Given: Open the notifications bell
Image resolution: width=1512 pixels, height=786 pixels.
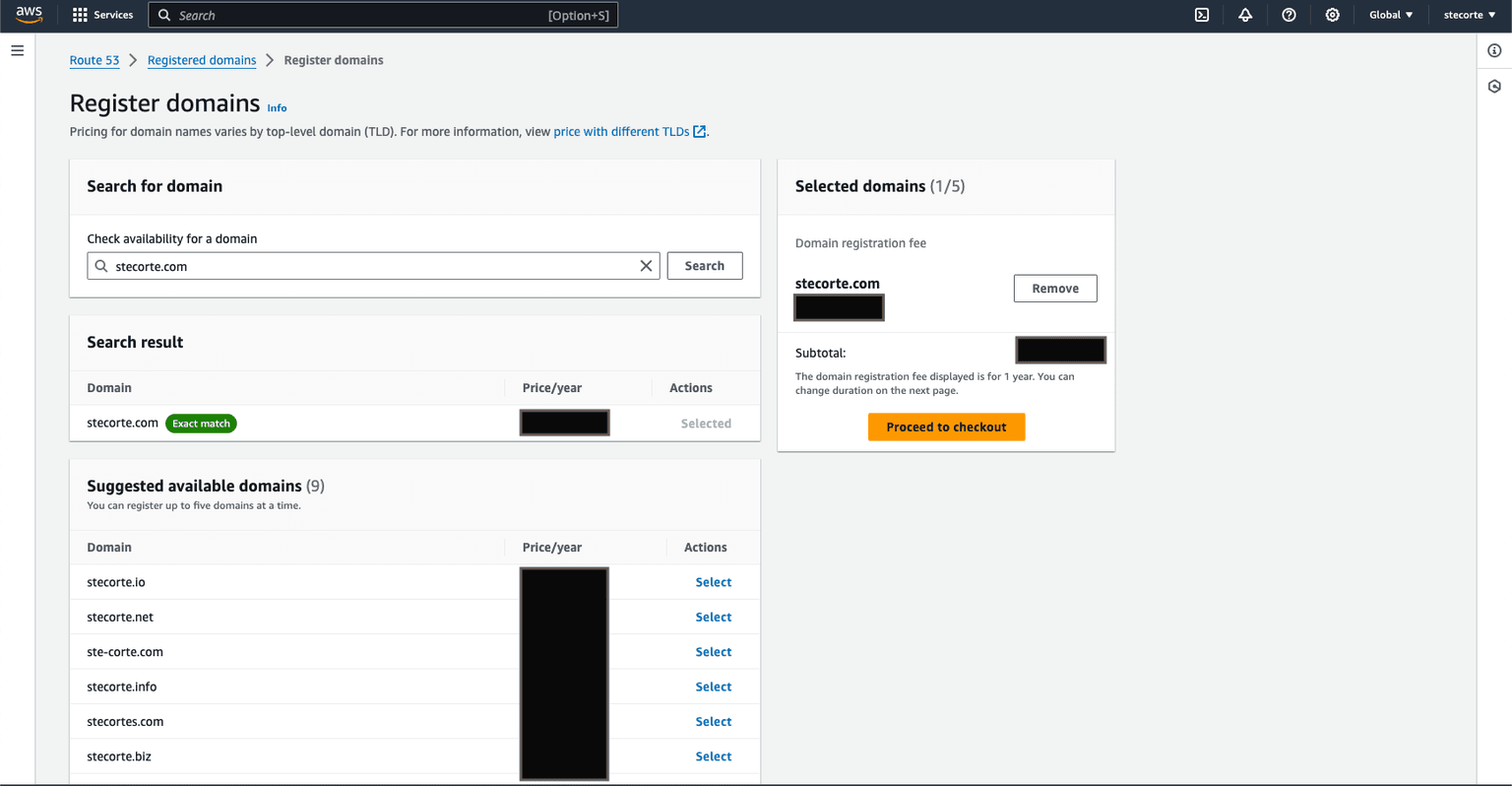Looking at the screenshot, I should (x=1245, y=15).
